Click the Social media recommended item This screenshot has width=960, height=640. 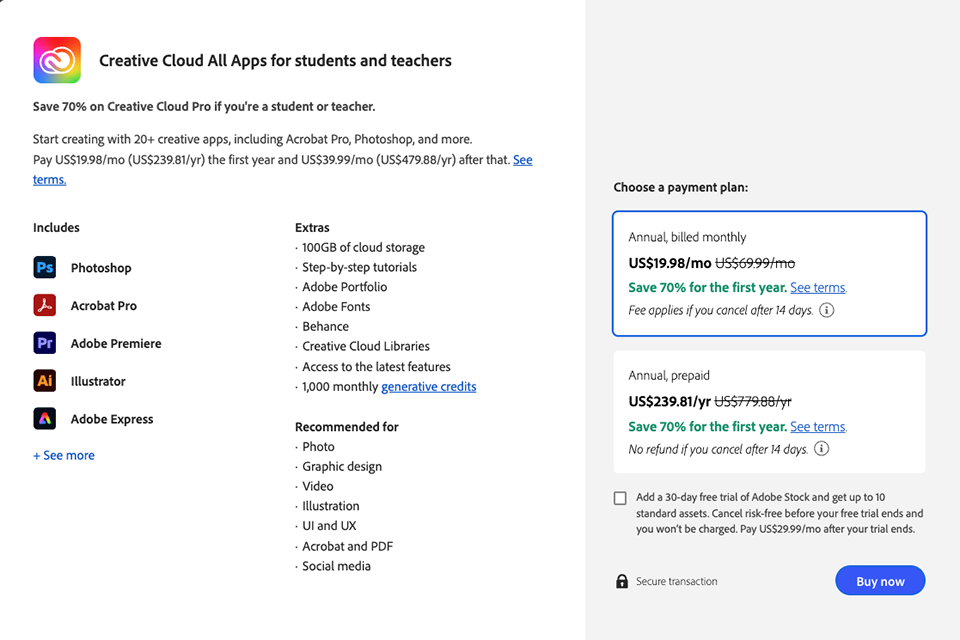[x=336, y=566]
